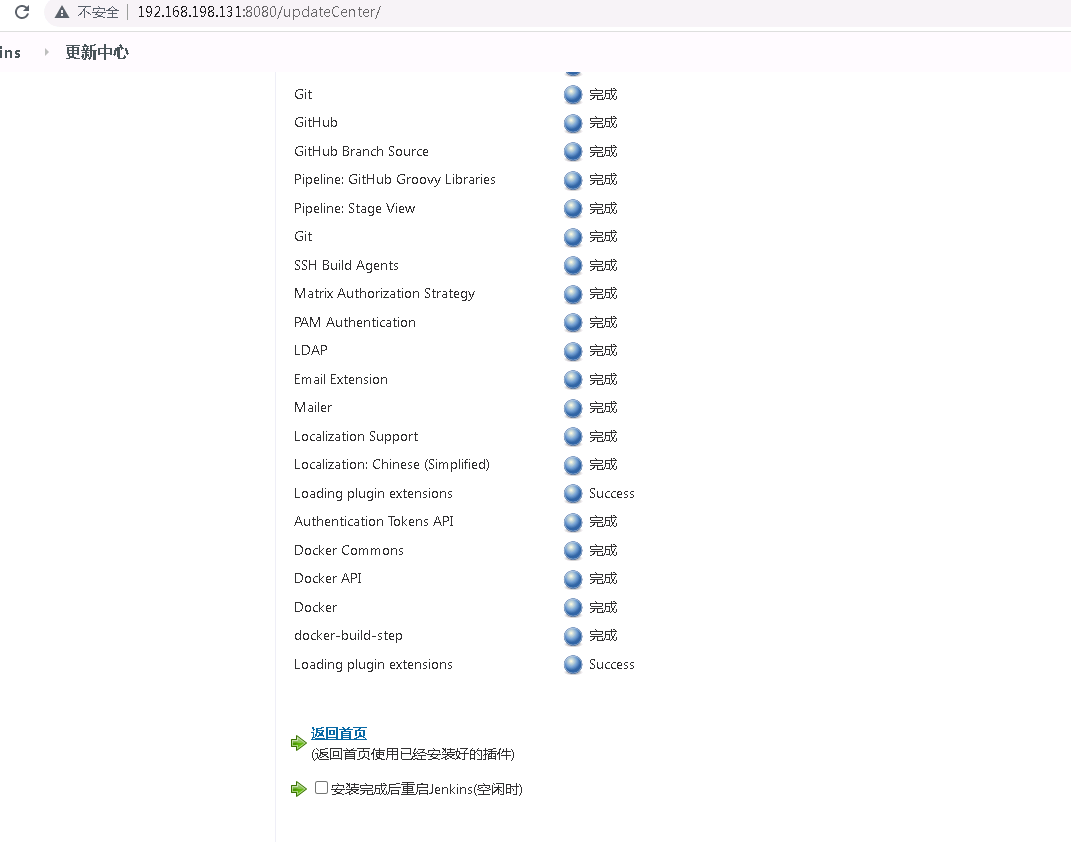Click the docker-build-step plugin name
The image size is (1071, 842).
click(348, 636)
